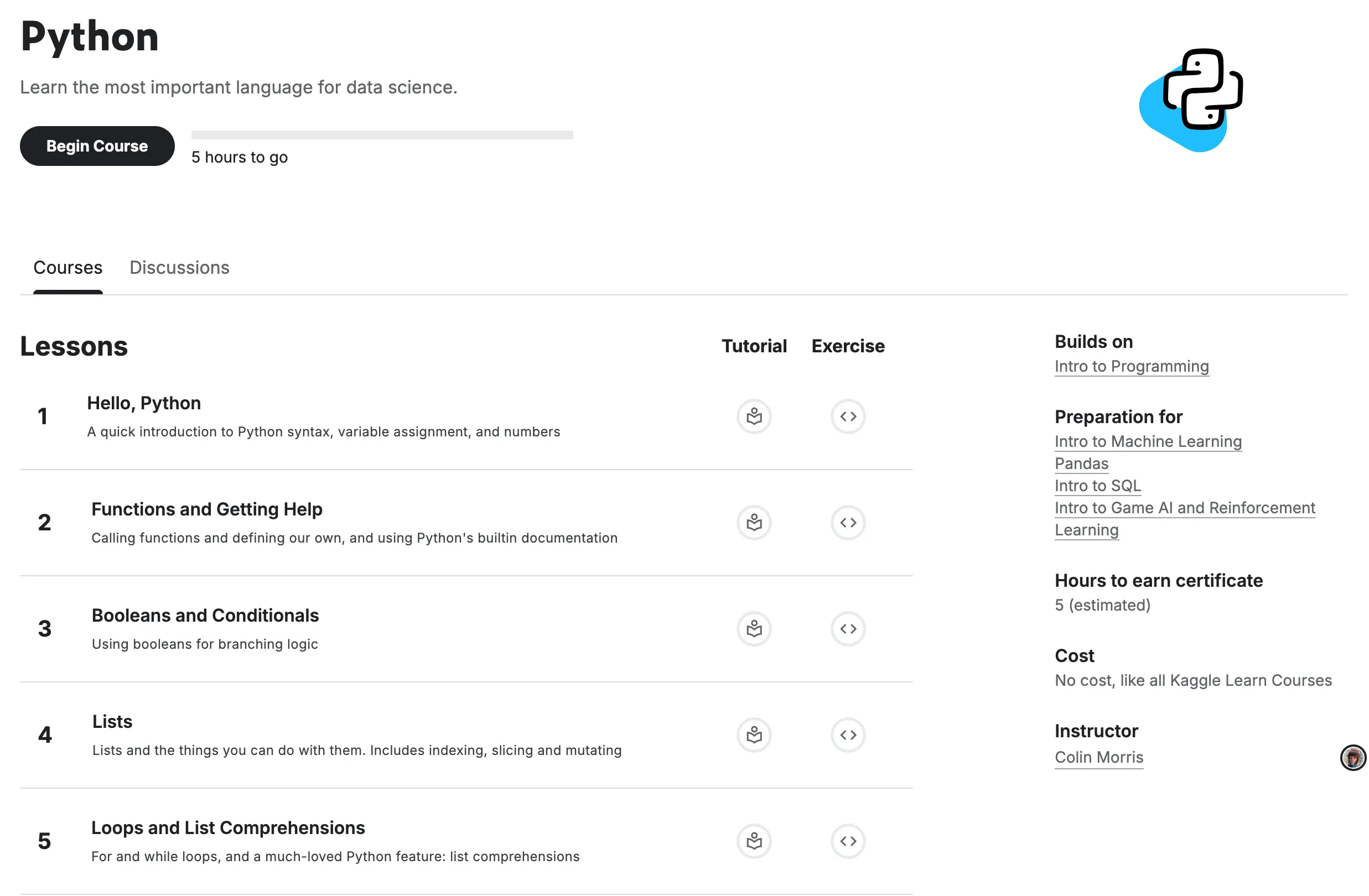The image size is (1369, 896).
Task: Open the tutorial for Loops and List Comprehensions
Action: tap(754, 841)
